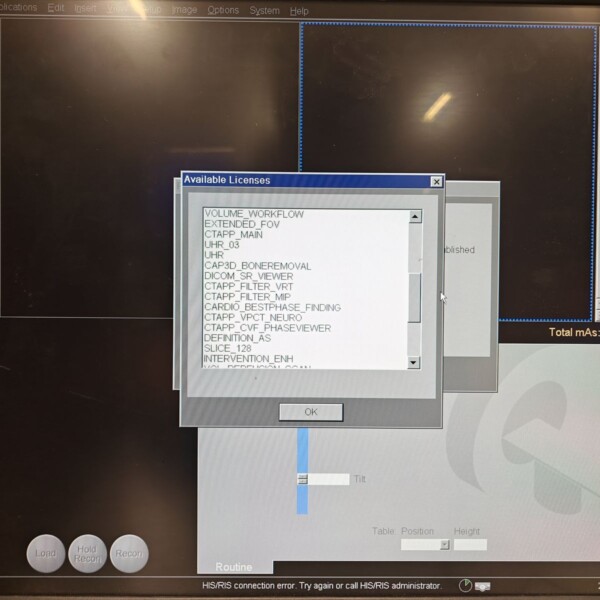Viewport: 600px width, 600px height.
Task: Click the round Recon button
Action: tap(128, 554)
